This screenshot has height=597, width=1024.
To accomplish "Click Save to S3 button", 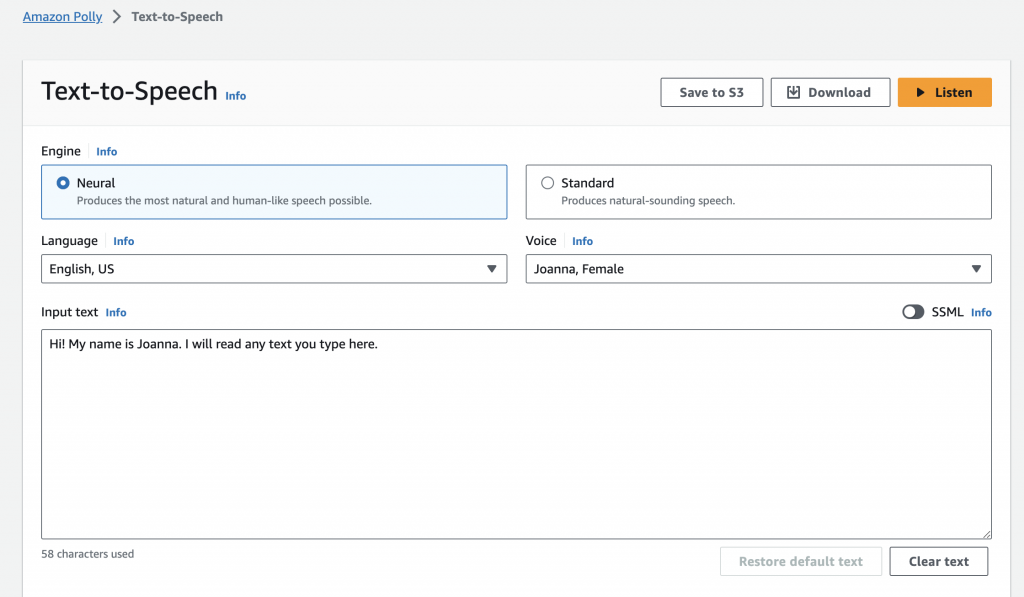I will [711, 92].
